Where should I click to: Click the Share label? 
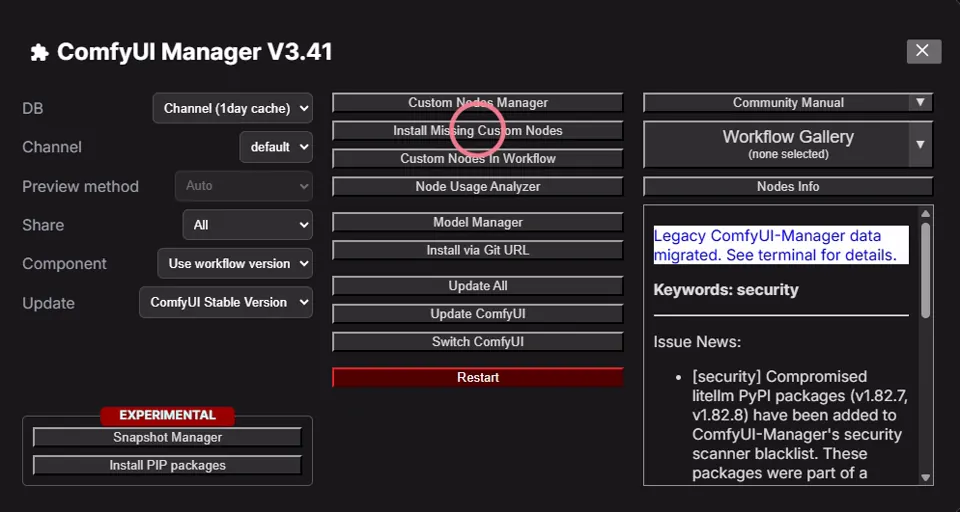[43, 225]
